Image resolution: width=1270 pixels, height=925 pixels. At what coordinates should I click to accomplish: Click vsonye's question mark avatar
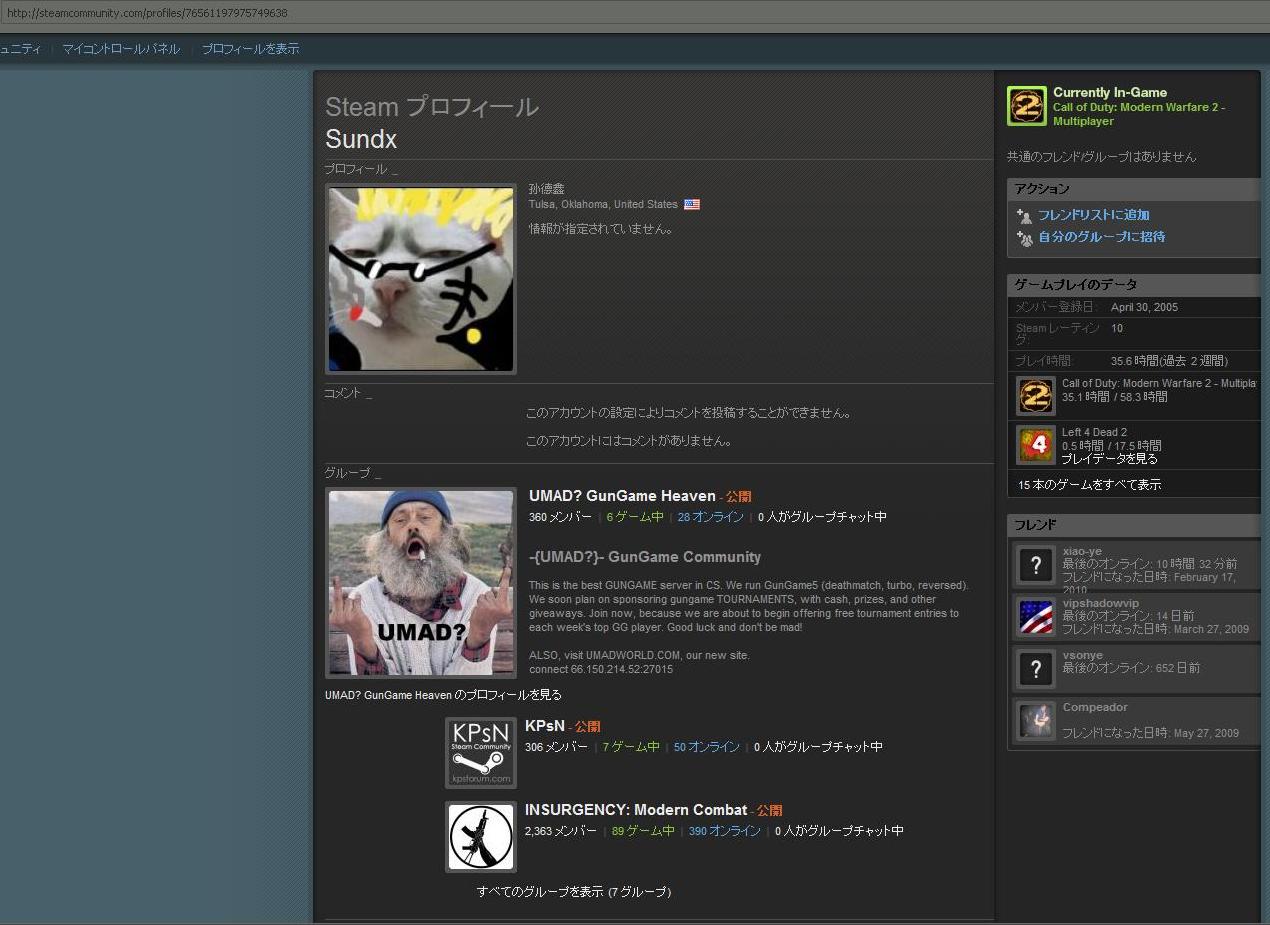click(x=1036, y=669)
